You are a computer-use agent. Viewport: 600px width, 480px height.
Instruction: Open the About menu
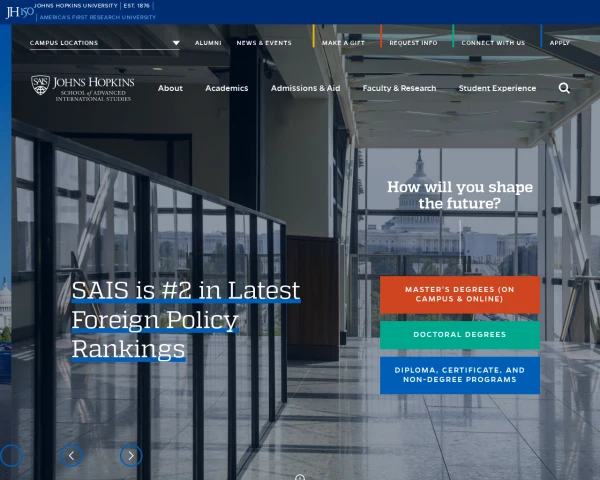click(x=170, y=88)
